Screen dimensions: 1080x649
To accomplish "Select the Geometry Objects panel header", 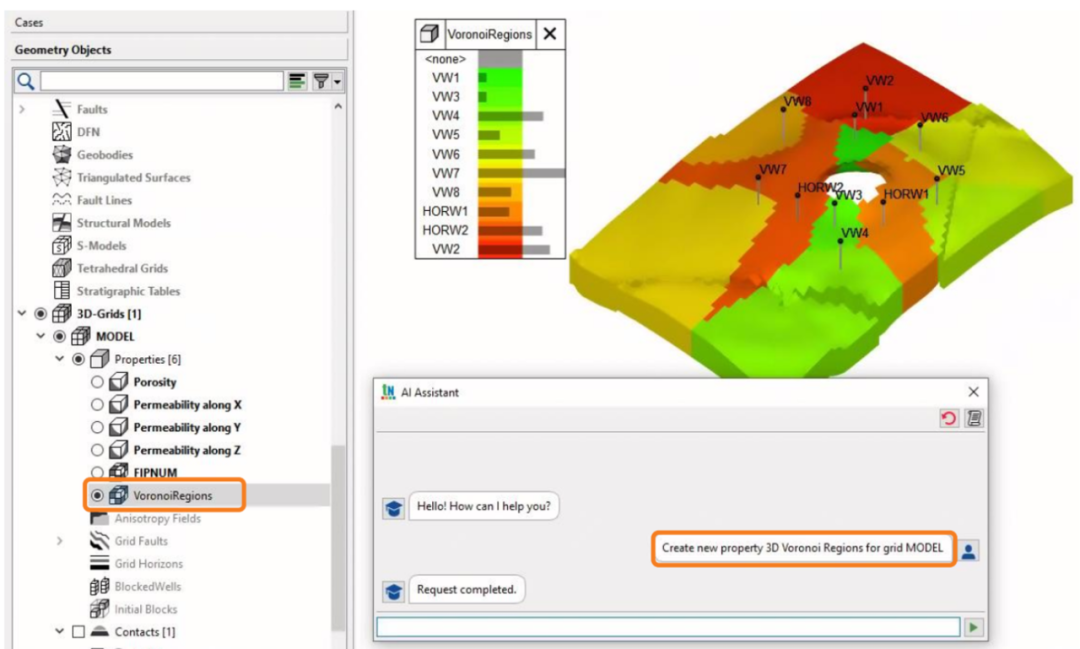I will coord(63,50).
